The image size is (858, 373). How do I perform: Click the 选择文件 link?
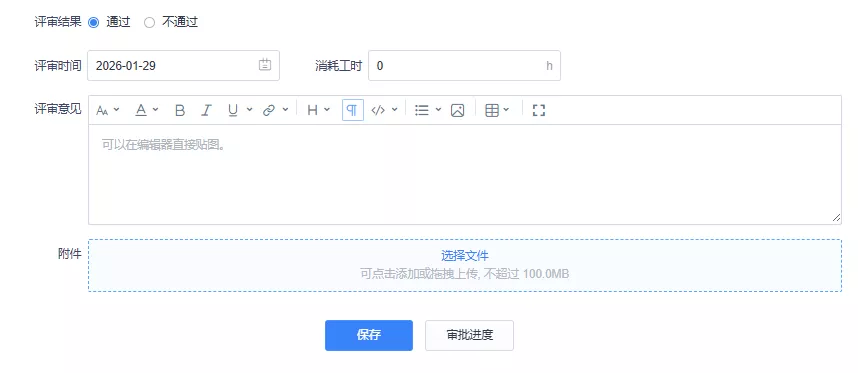click(465, 255)
